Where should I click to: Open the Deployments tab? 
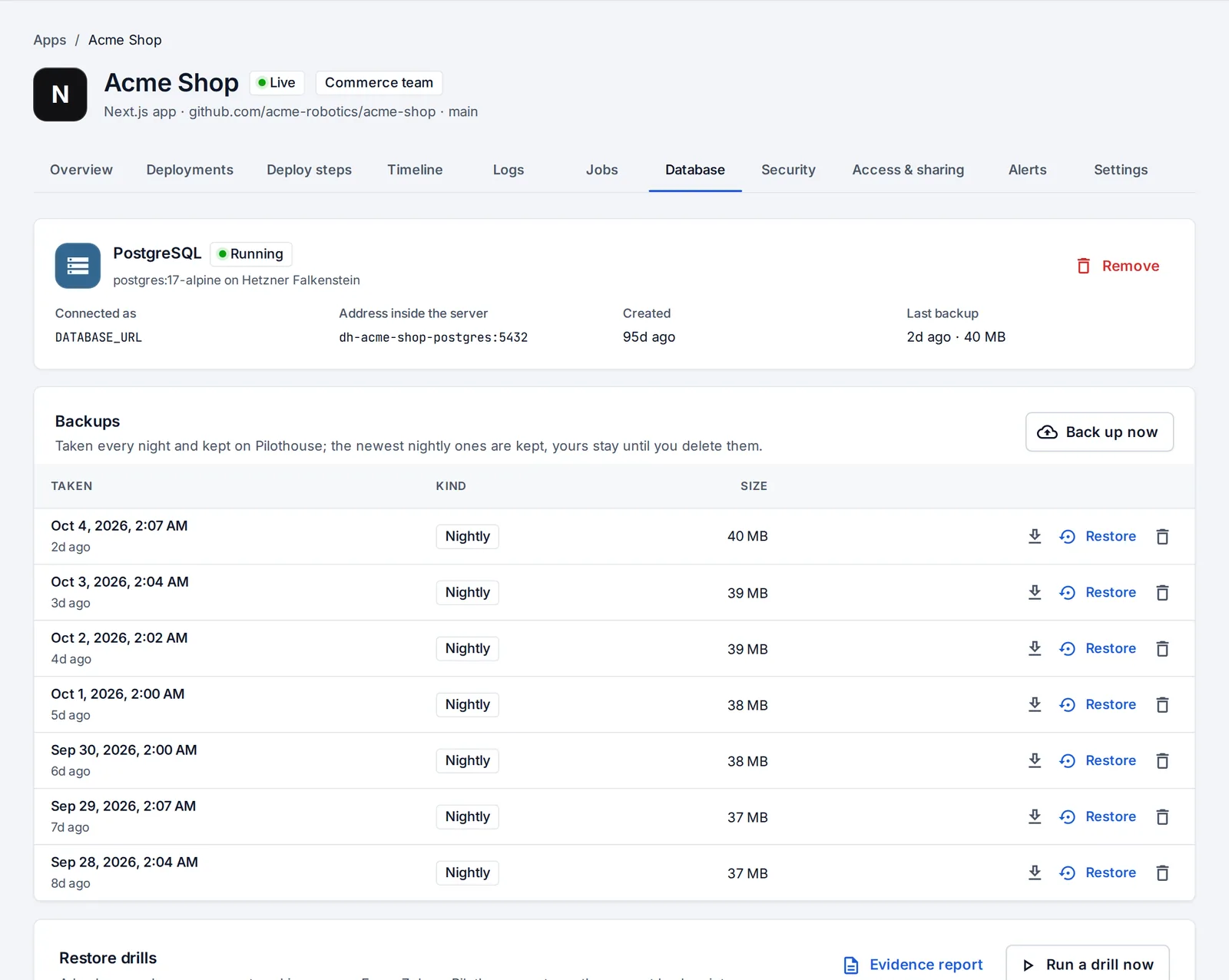click(x=190, y=170)
